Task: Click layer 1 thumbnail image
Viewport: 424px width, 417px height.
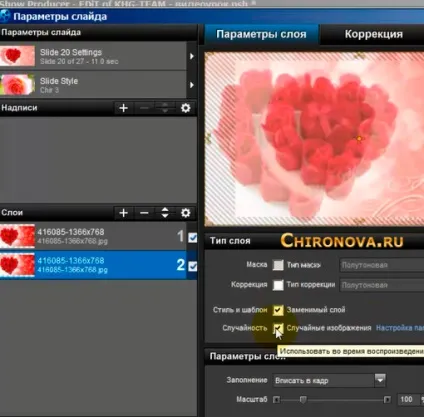Action: (17, 236)
